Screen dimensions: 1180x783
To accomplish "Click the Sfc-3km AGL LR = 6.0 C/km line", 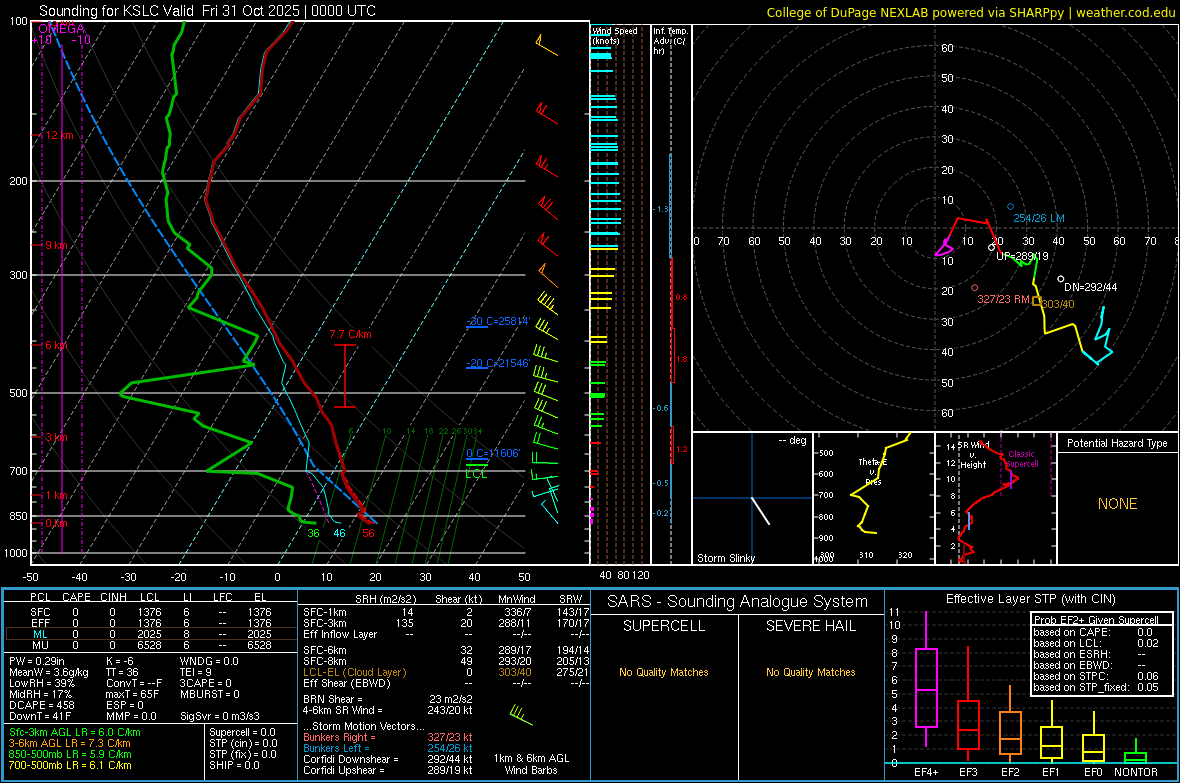I will click(75, 733).
